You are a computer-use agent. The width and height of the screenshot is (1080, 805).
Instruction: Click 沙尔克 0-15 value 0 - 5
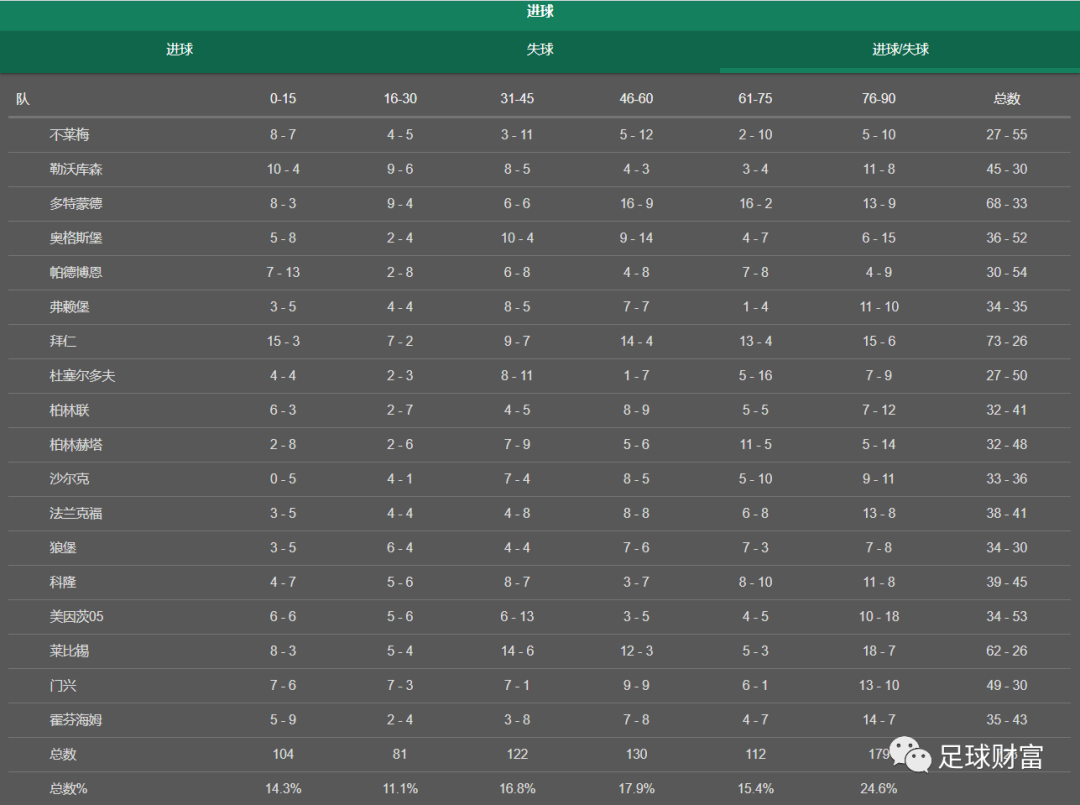(283, 479)
